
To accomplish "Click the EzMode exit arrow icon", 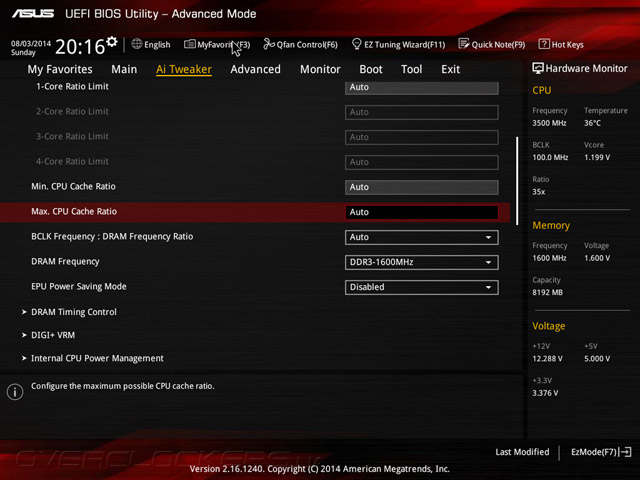I will 625,452.
